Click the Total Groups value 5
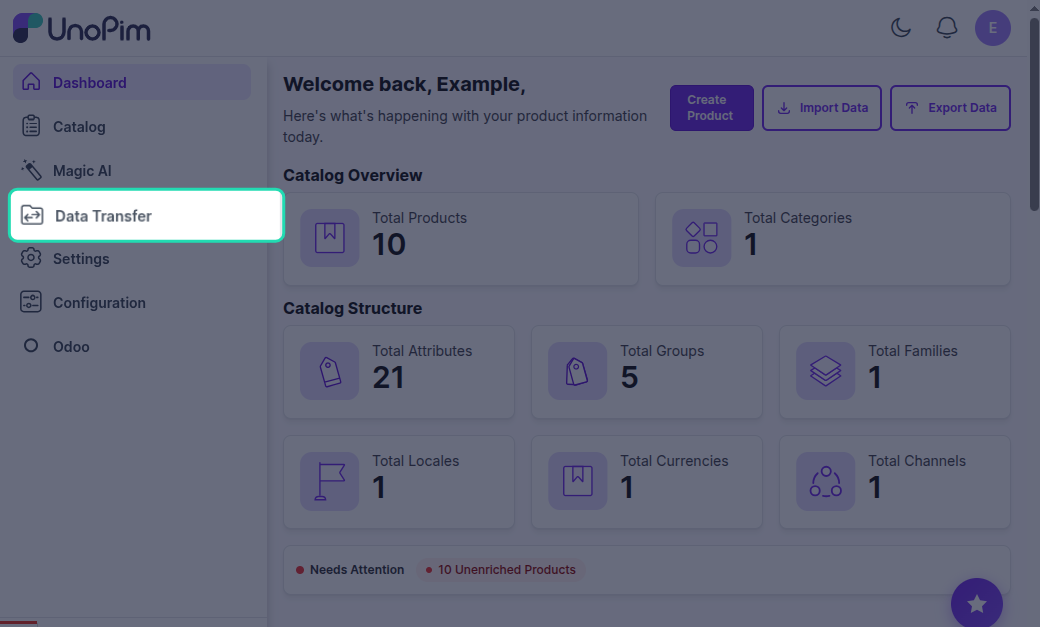The image size is (1040, 627). [629, 378]
